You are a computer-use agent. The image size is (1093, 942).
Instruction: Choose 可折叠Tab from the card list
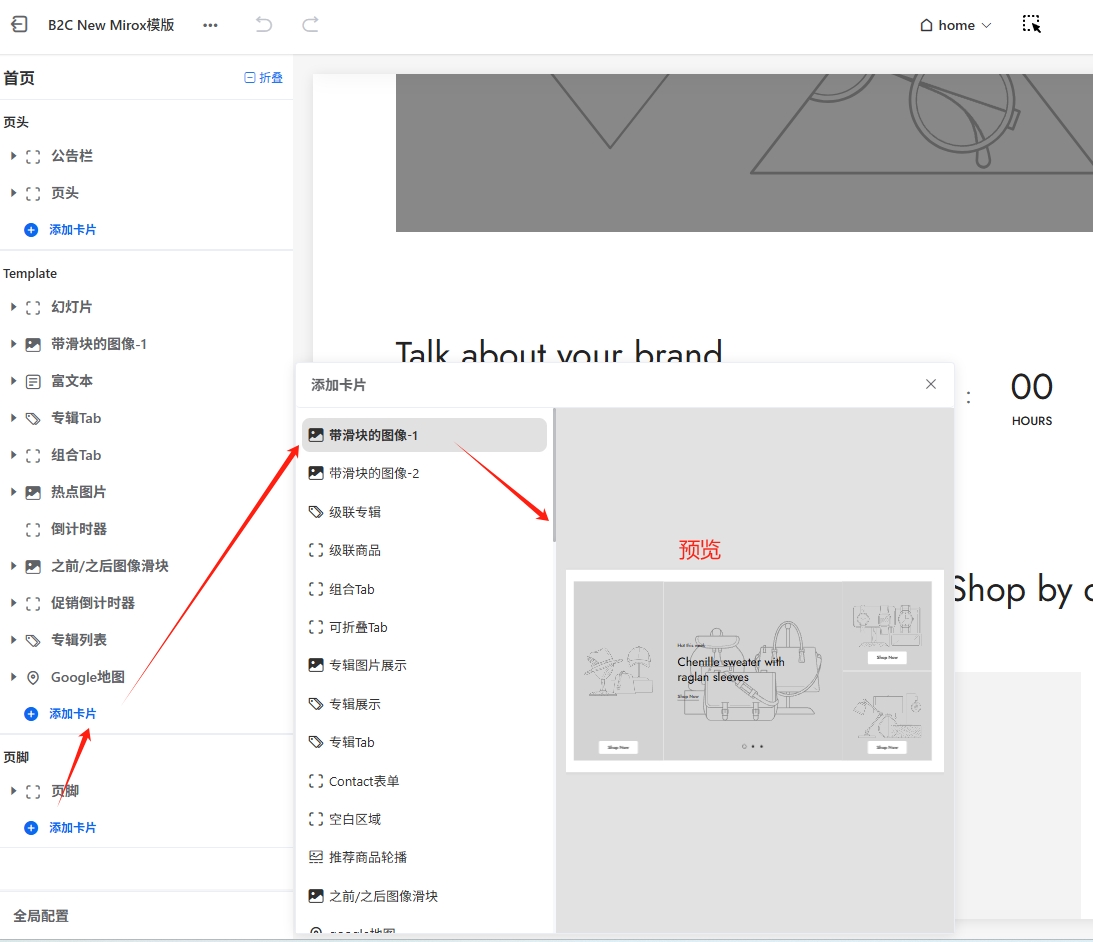[357, 627]
